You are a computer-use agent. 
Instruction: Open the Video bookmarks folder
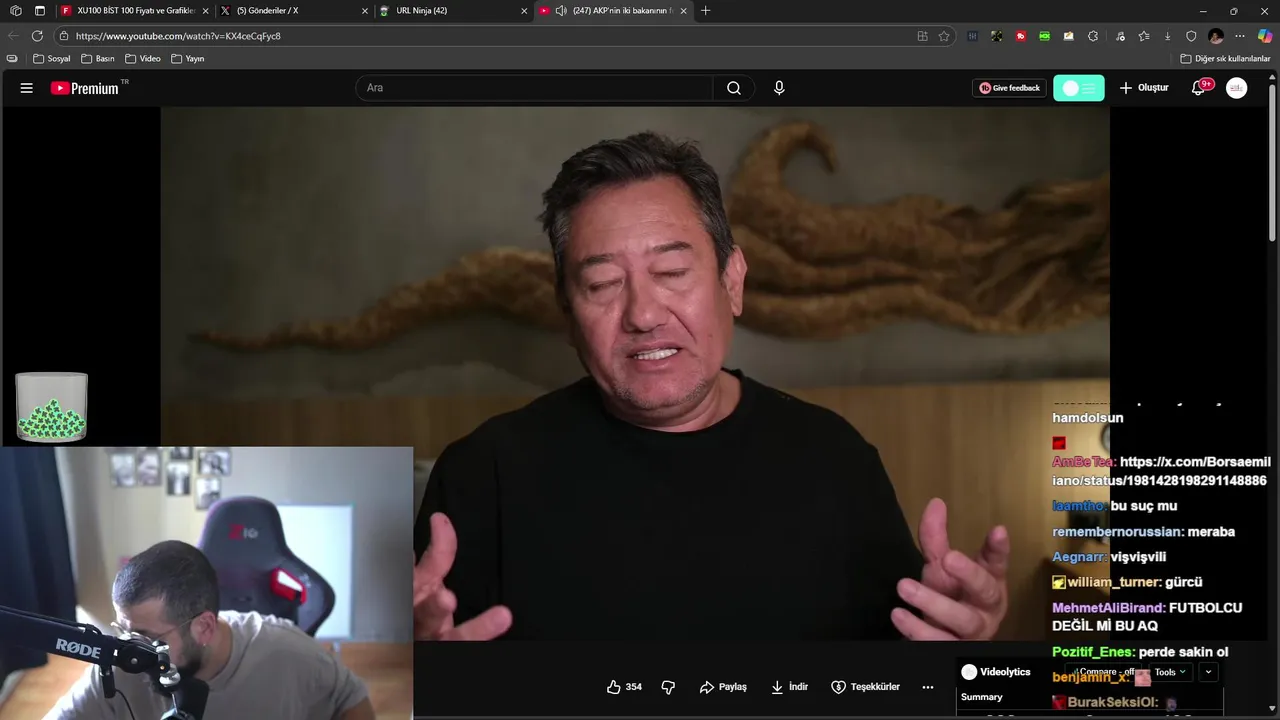coord(143,59)
